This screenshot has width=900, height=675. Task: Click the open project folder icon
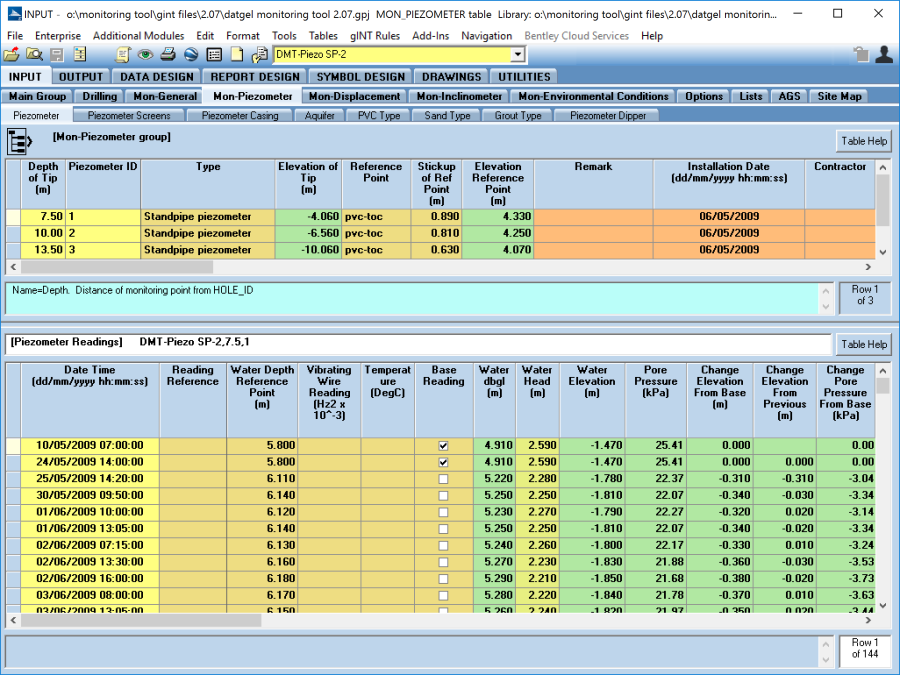tap(11, 55)
